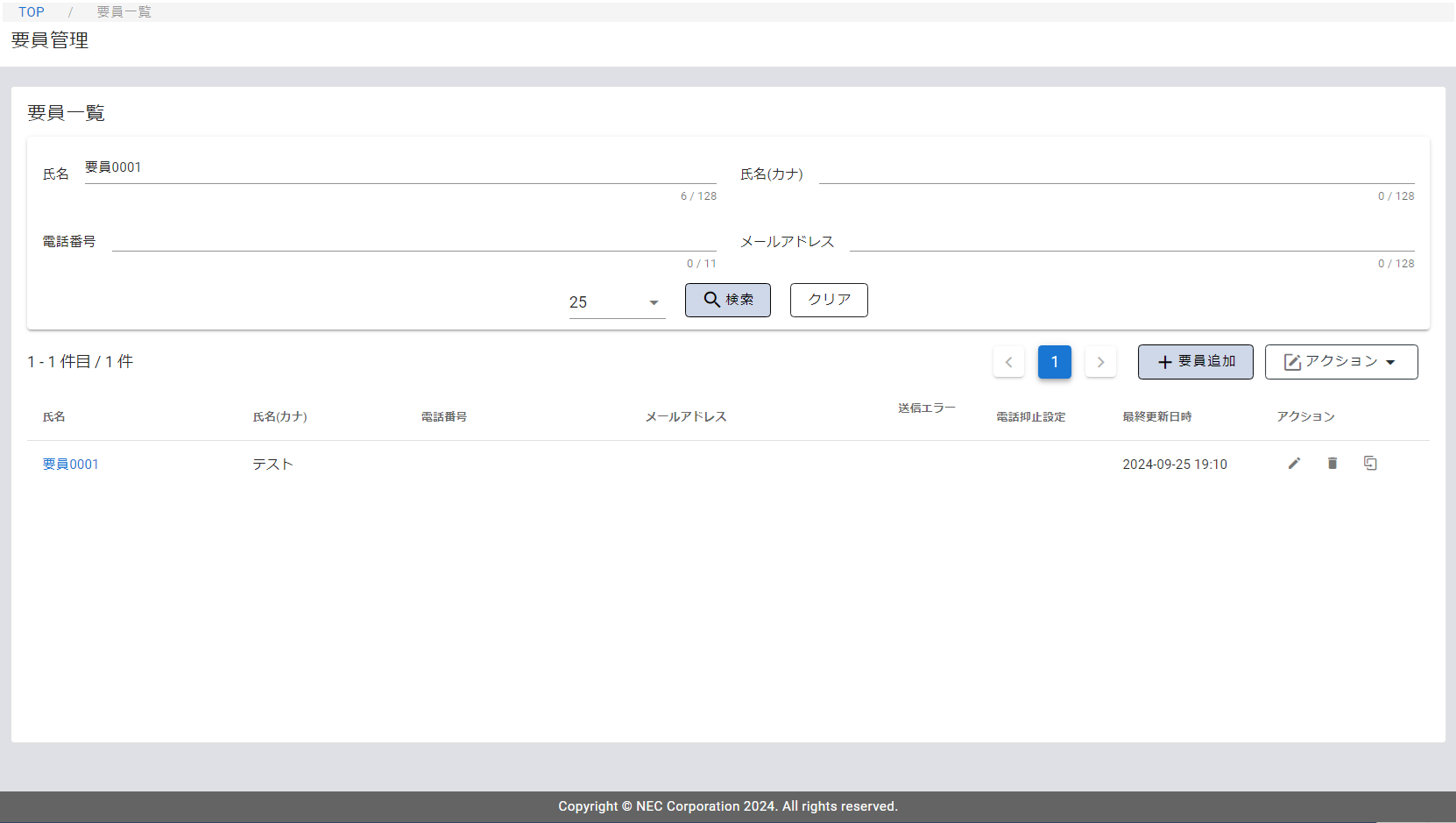Click the pencil edit icon for 要員0001
Screen dimensions: 1456x823
coord(1294,464)
